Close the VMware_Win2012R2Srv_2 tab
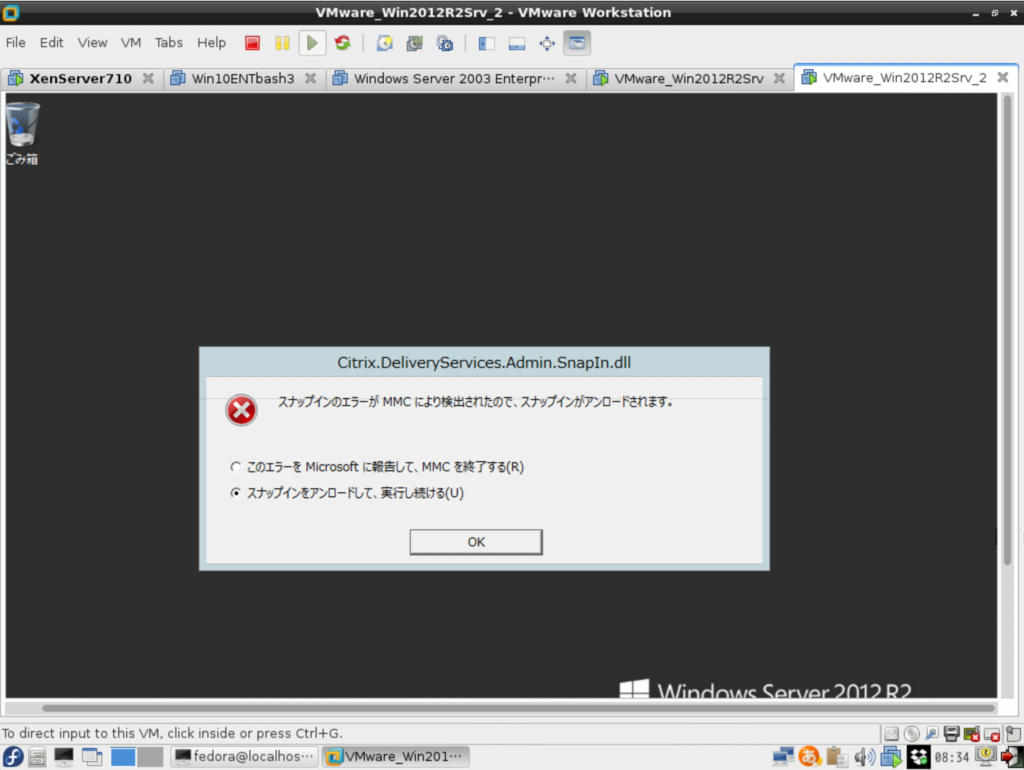 (1003, 78)
